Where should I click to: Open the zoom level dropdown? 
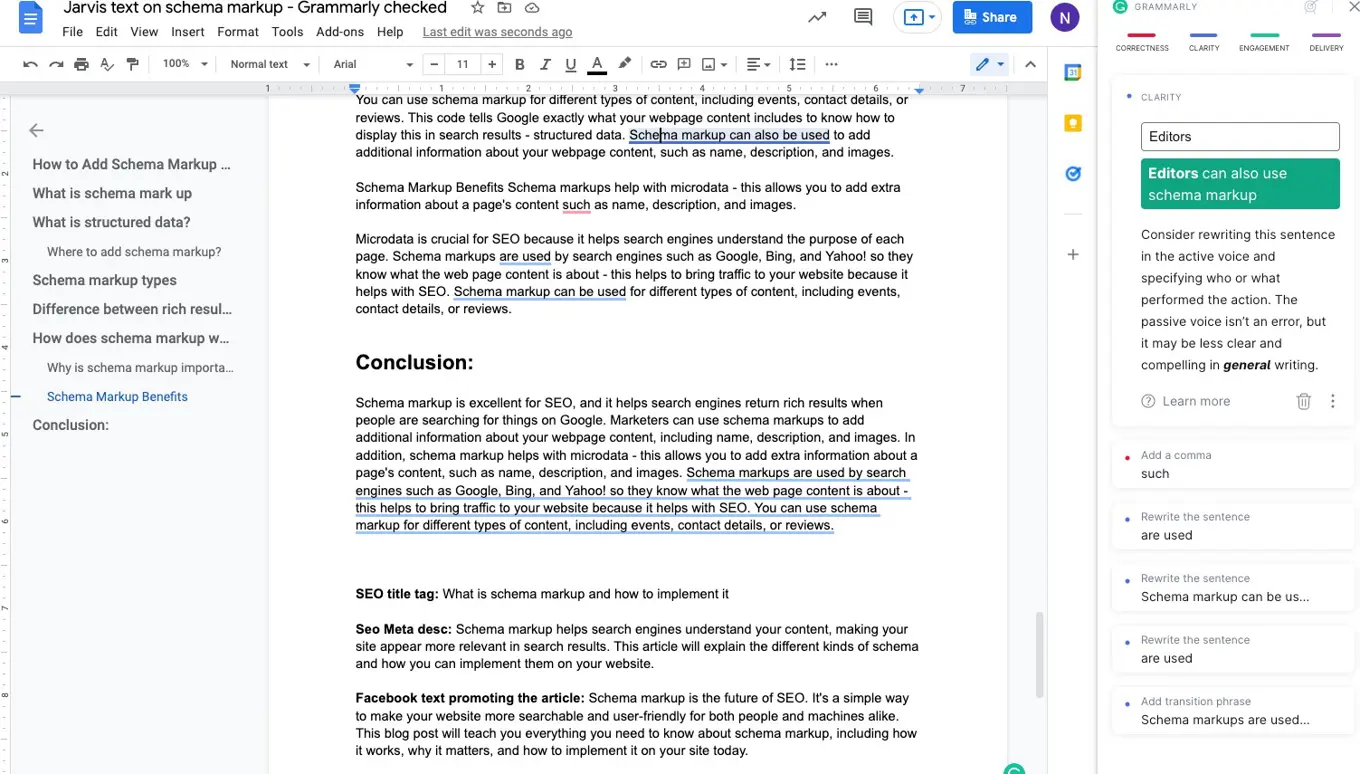[185, 64]
